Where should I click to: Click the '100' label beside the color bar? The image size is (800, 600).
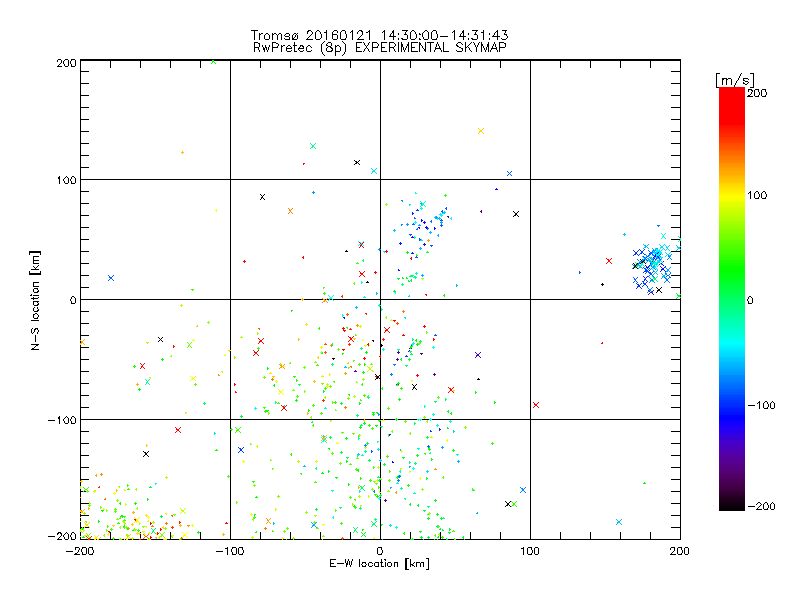tap(757, 195)
